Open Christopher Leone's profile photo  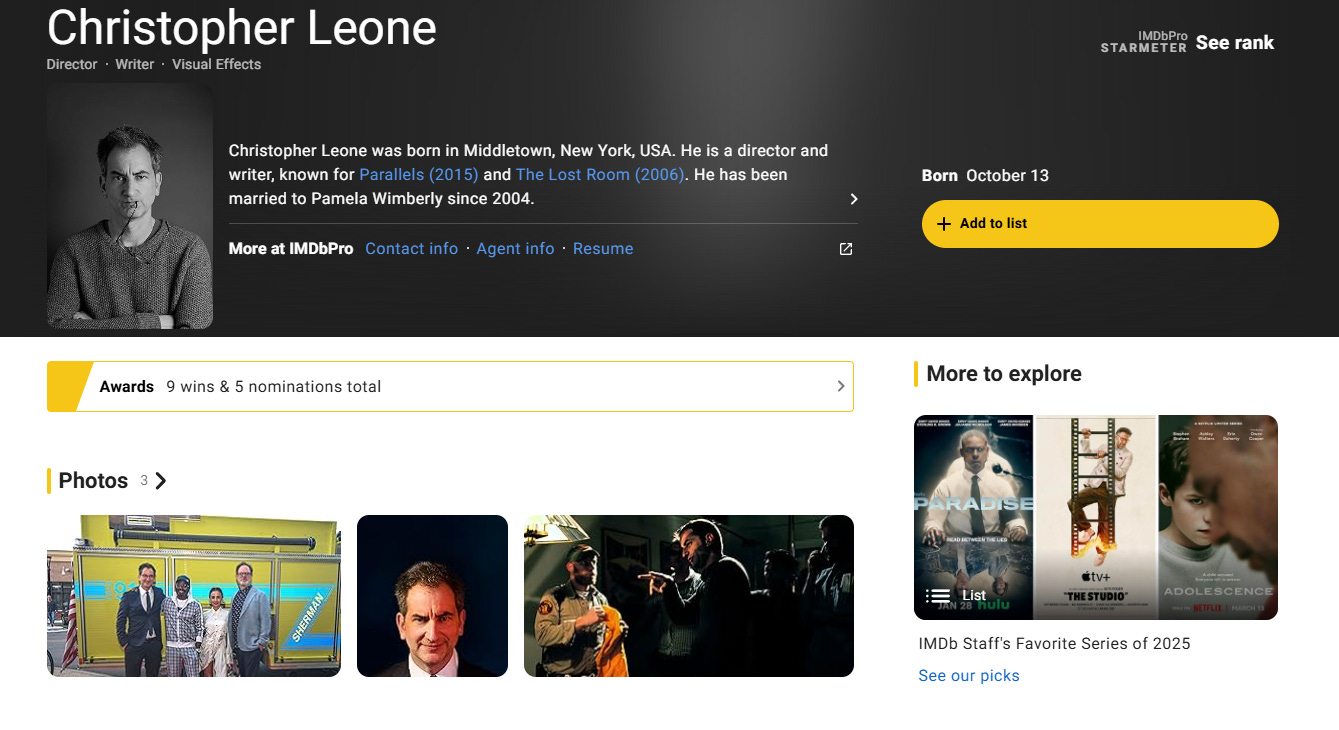(x=130, y=206)
